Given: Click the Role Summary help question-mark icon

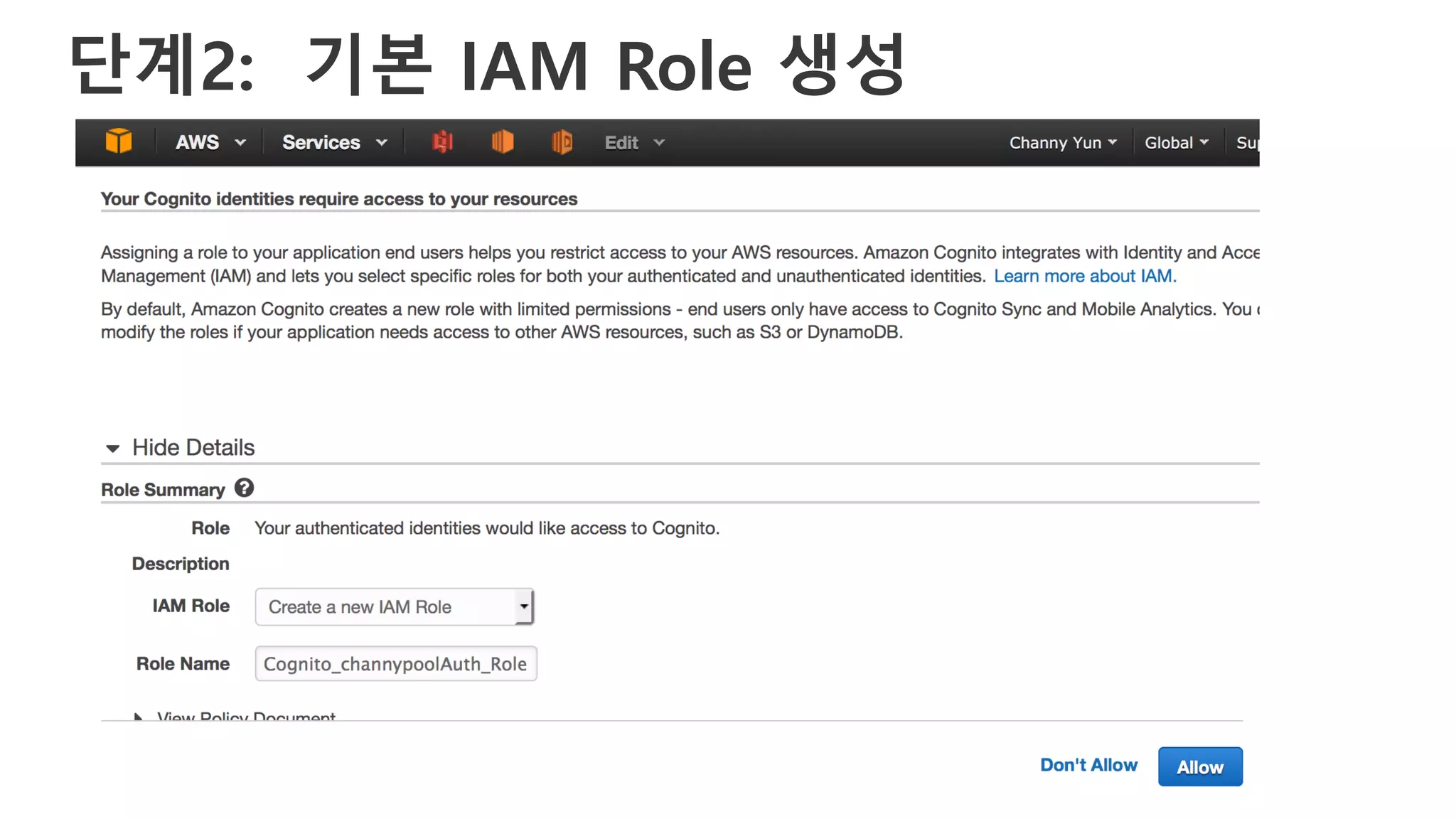Looking at the screenshot, I should point(244,488).
